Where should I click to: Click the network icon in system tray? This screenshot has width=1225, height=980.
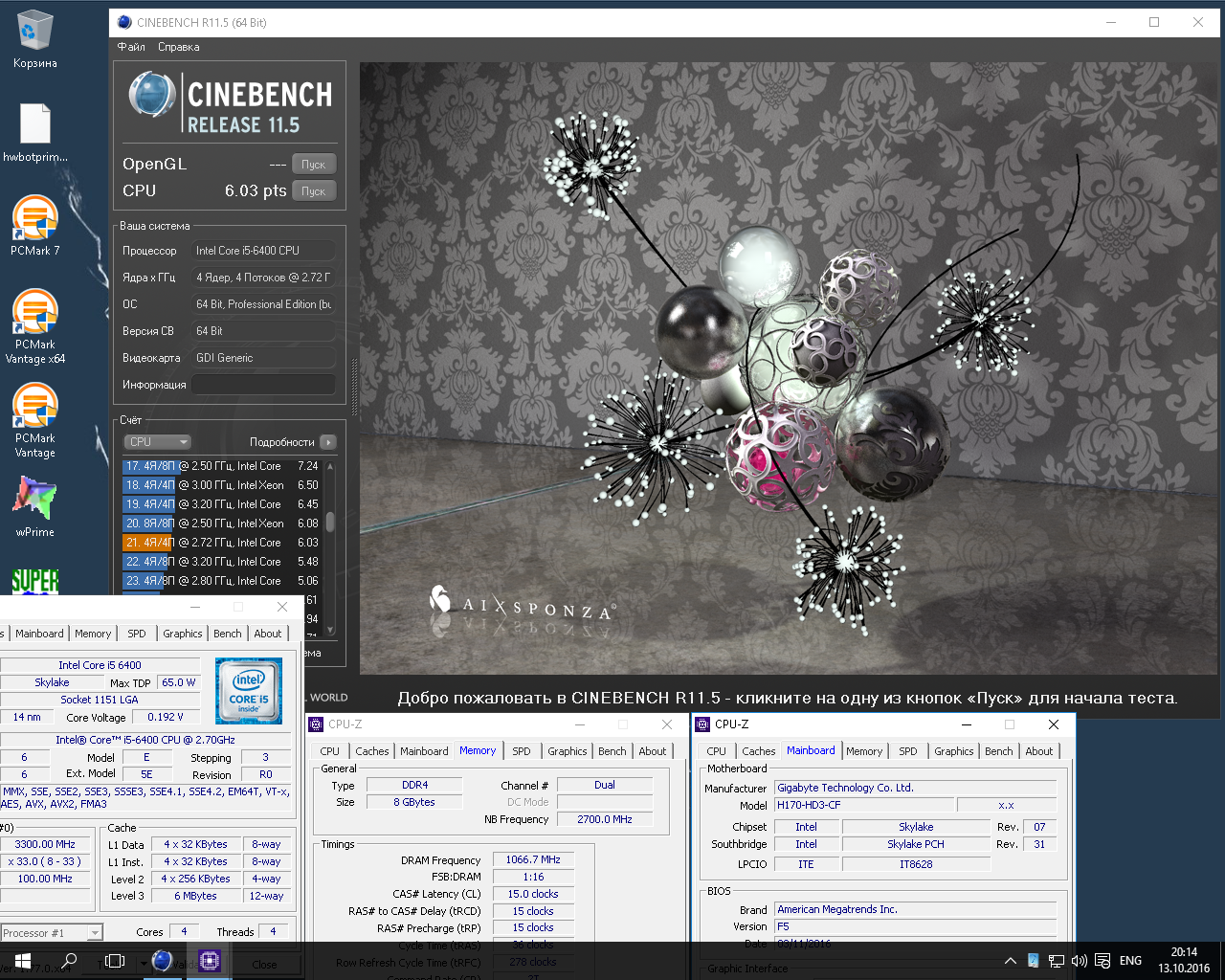1057,961
